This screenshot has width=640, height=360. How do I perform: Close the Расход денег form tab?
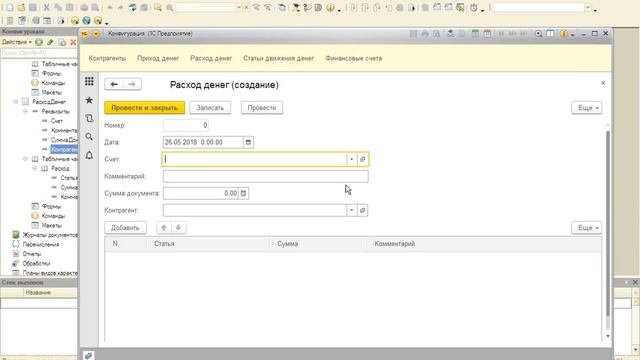(603, 83)
